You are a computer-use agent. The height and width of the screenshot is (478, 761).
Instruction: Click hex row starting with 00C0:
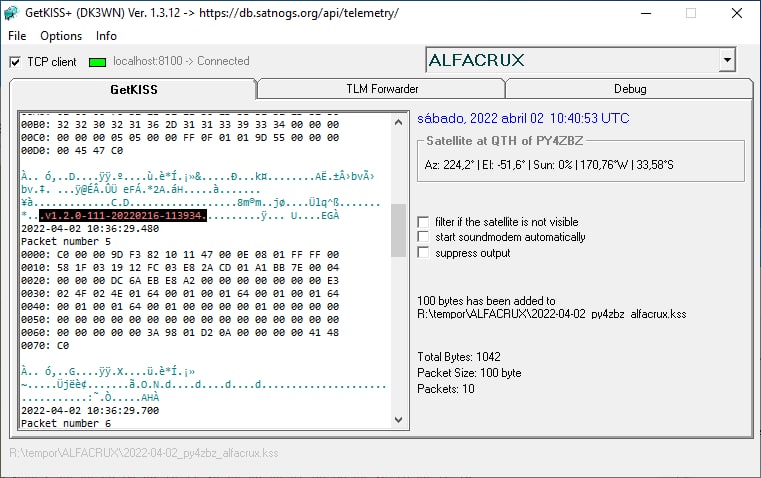coord(180,138)
